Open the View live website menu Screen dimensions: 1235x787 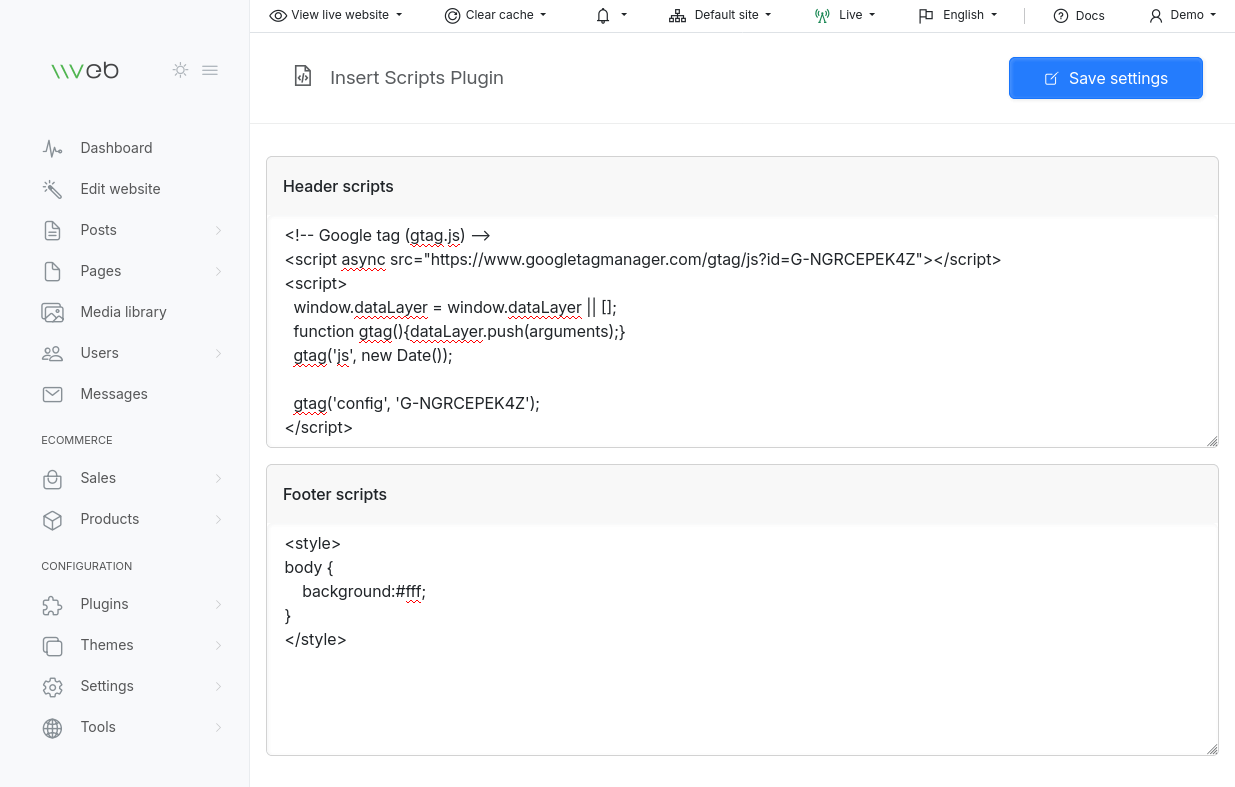336,15
